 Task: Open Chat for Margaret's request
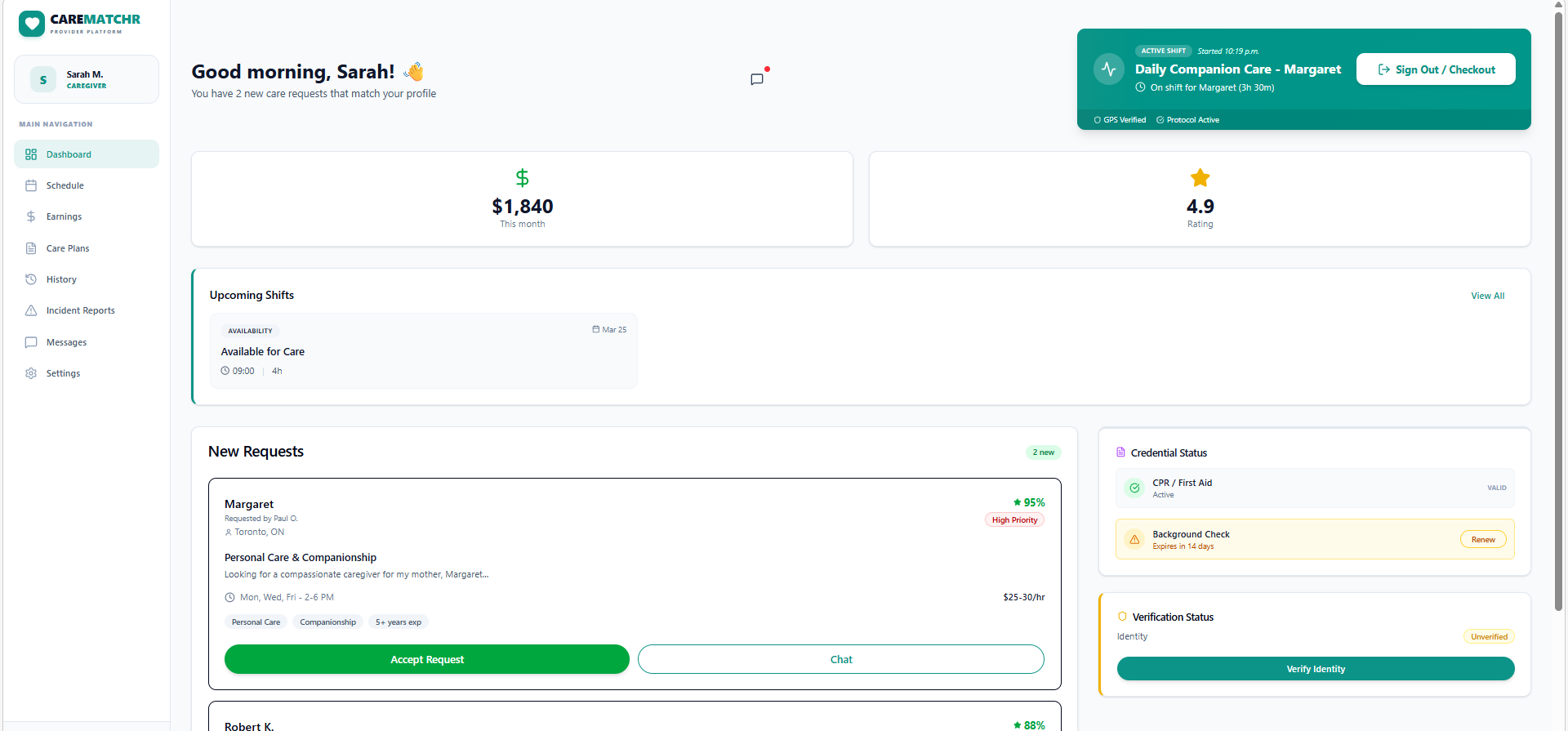click(x=841, y=659)
